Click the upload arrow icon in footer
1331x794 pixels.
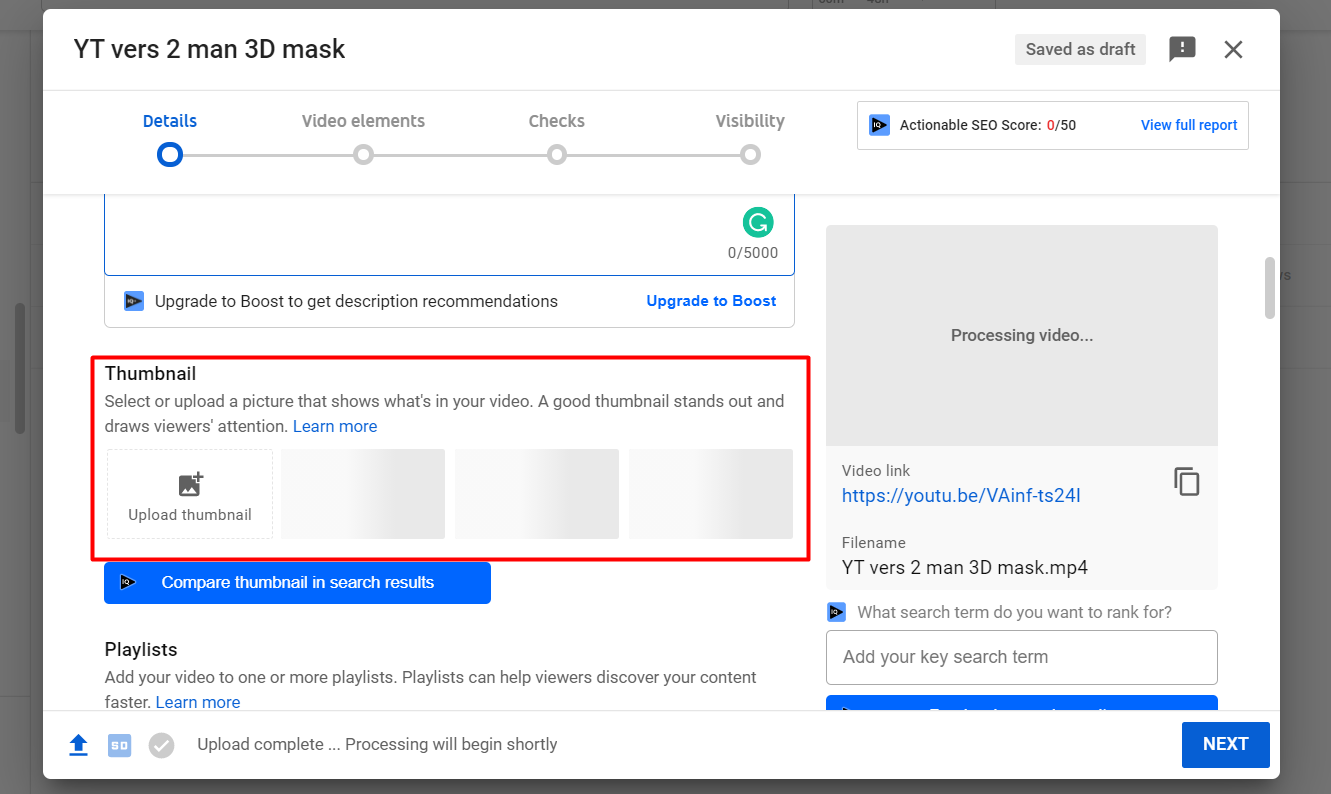[x=78, y=745]
